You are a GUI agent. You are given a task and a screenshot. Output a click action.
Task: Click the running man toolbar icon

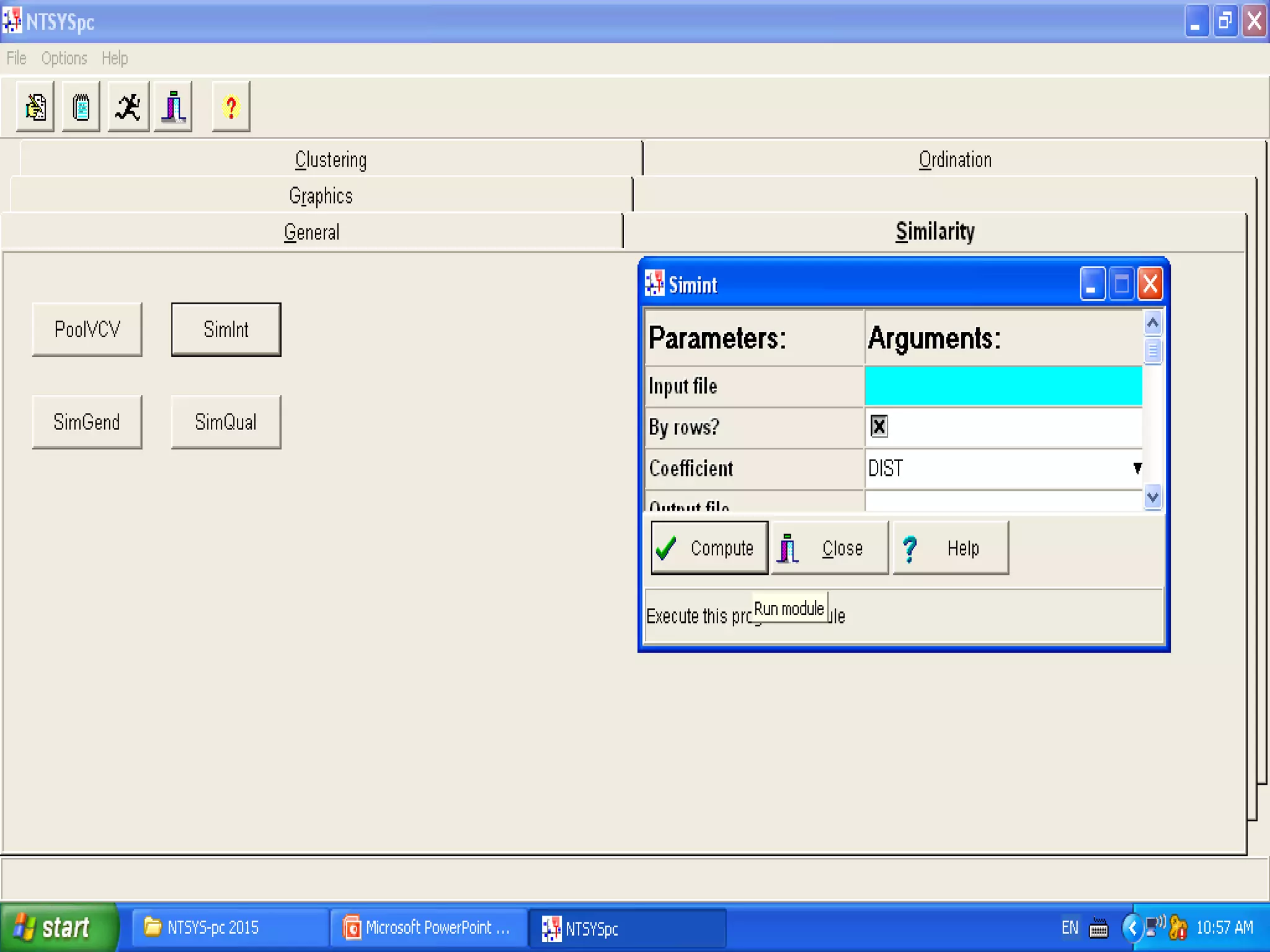pos(128,107)
